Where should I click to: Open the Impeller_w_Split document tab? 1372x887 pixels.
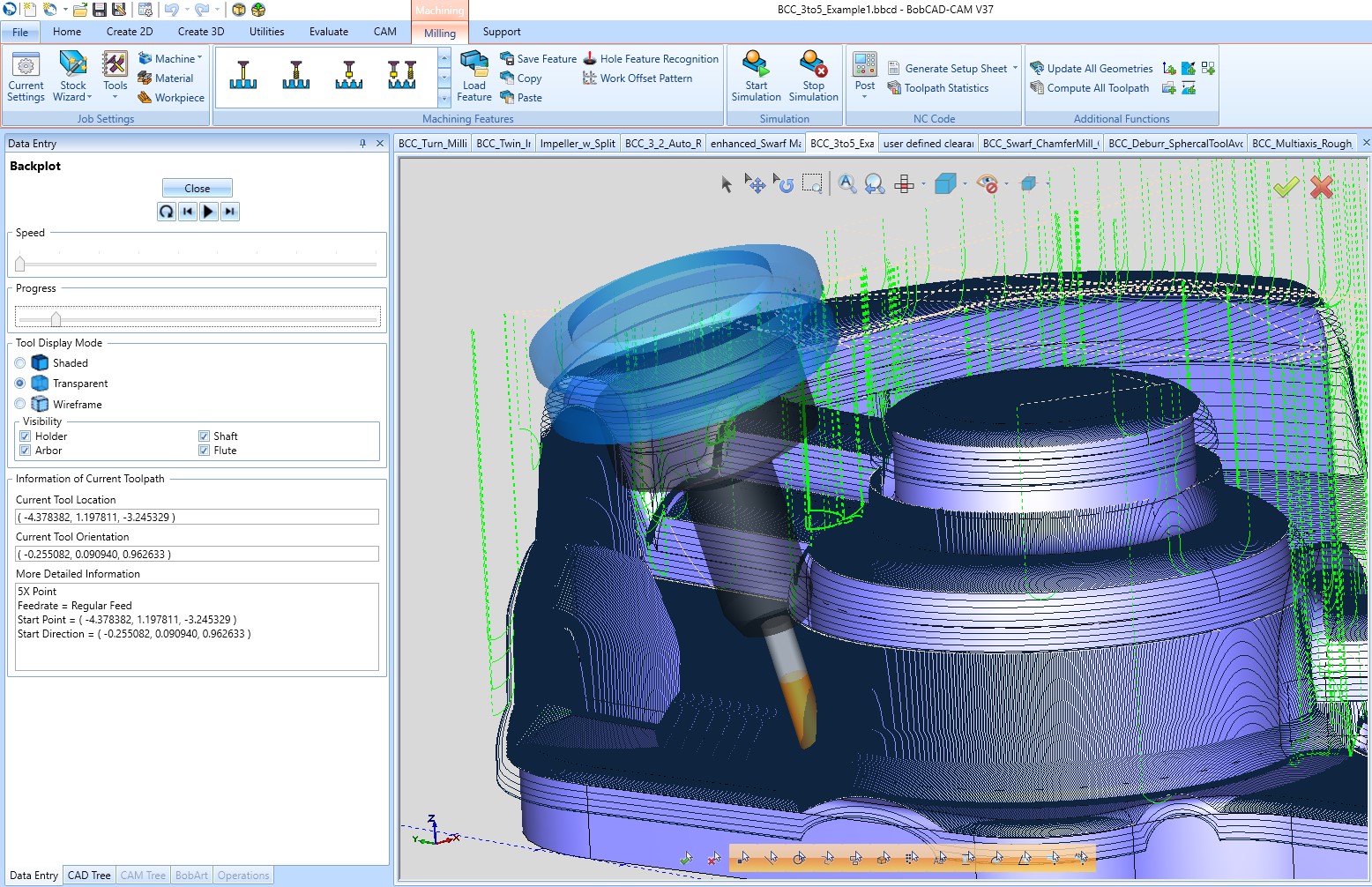[578, 143]
